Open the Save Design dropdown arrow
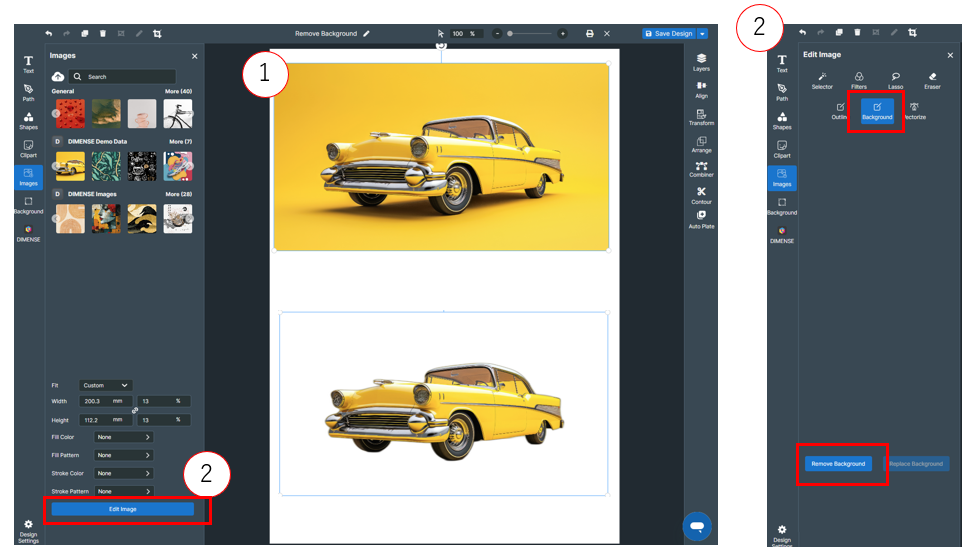This screenshot has width=970, height=557. pos(703,34)
